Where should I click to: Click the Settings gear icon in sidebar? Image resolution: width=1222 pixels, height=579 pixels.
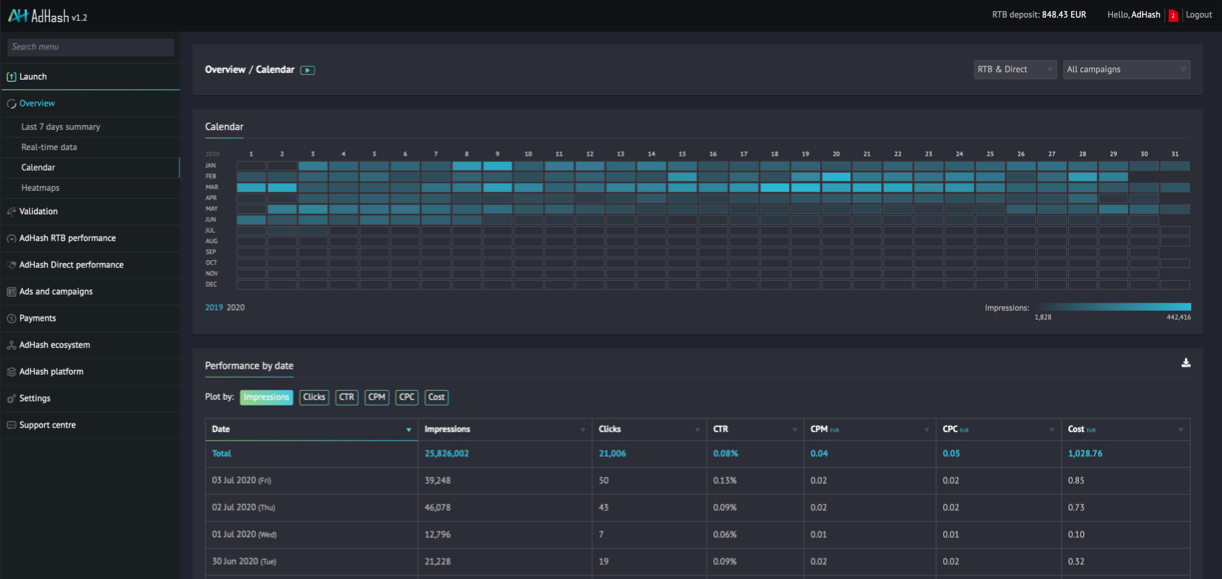pos(11,398)
